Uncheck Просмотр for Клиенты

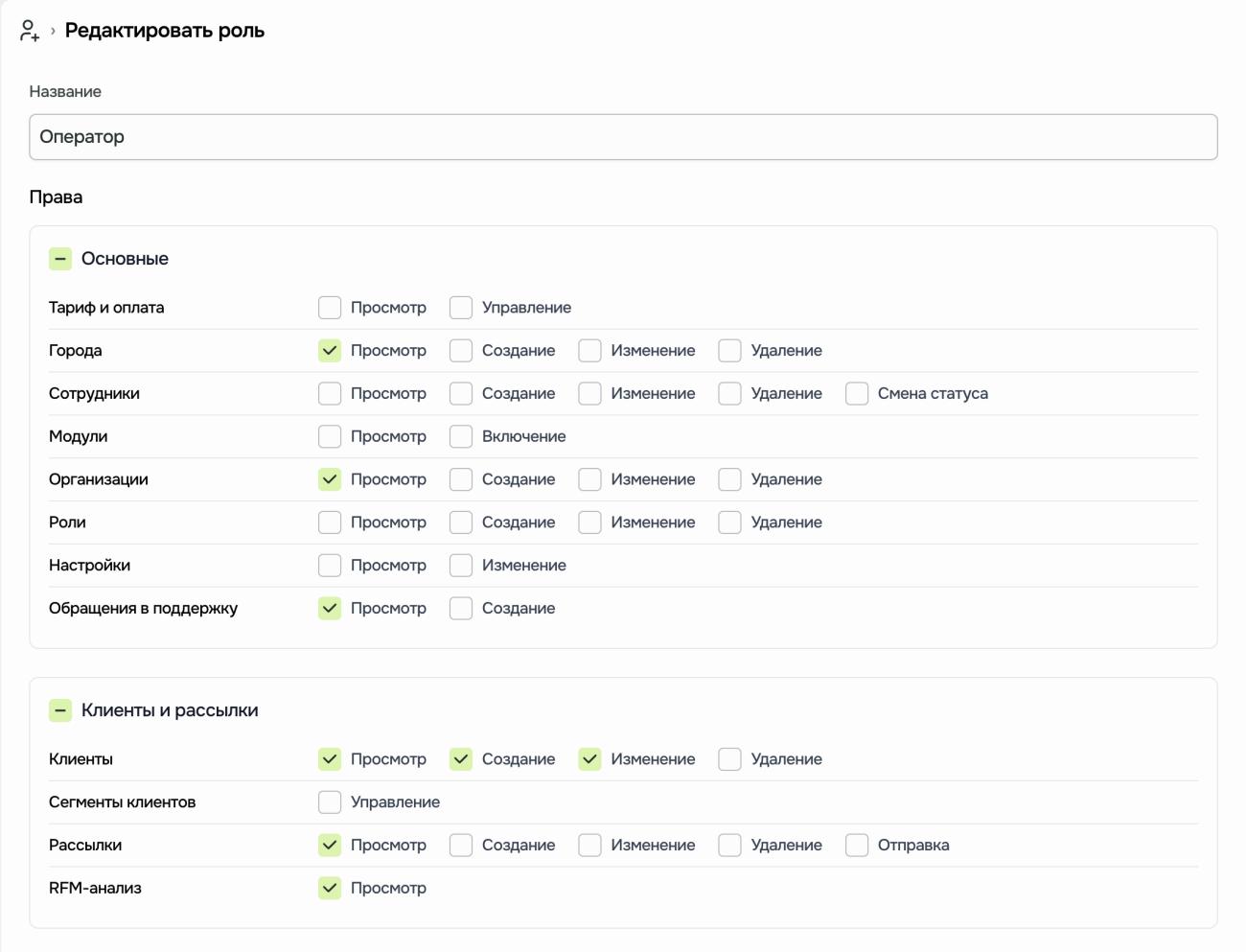click(330, 759)
